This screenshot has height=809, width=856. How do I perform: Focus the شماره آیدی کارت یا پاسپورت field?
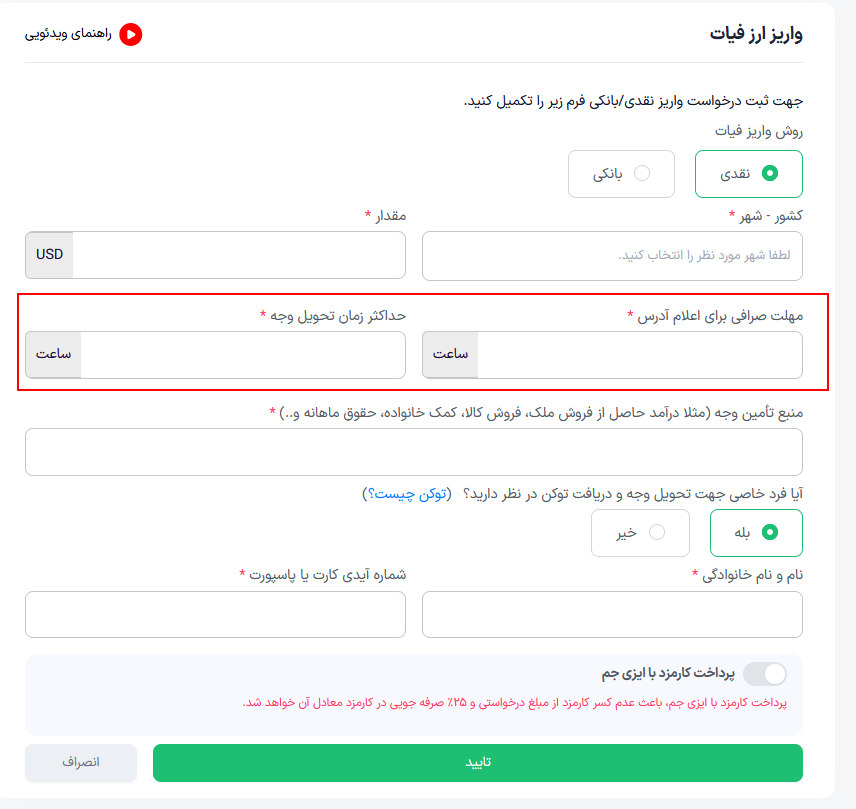[215, 615]
